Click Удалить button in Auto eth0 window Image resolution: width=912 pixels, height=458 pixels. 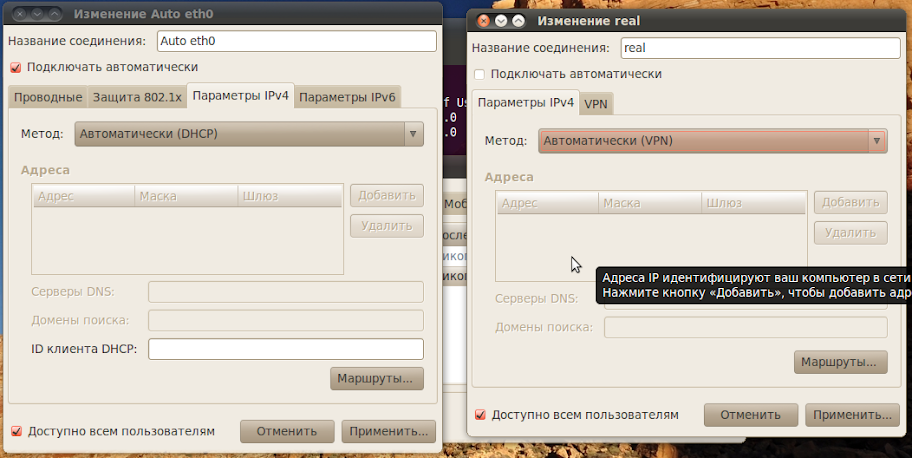pos(387,226)
